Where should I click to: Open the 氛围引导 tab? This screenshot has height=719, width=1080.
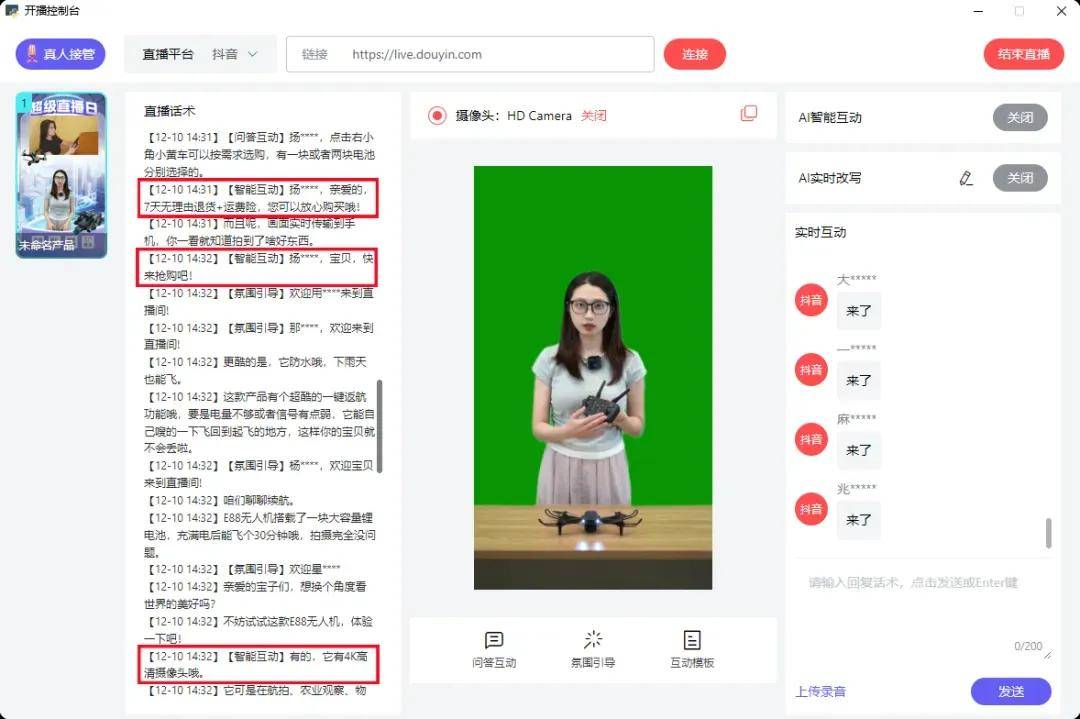[593, 649]
